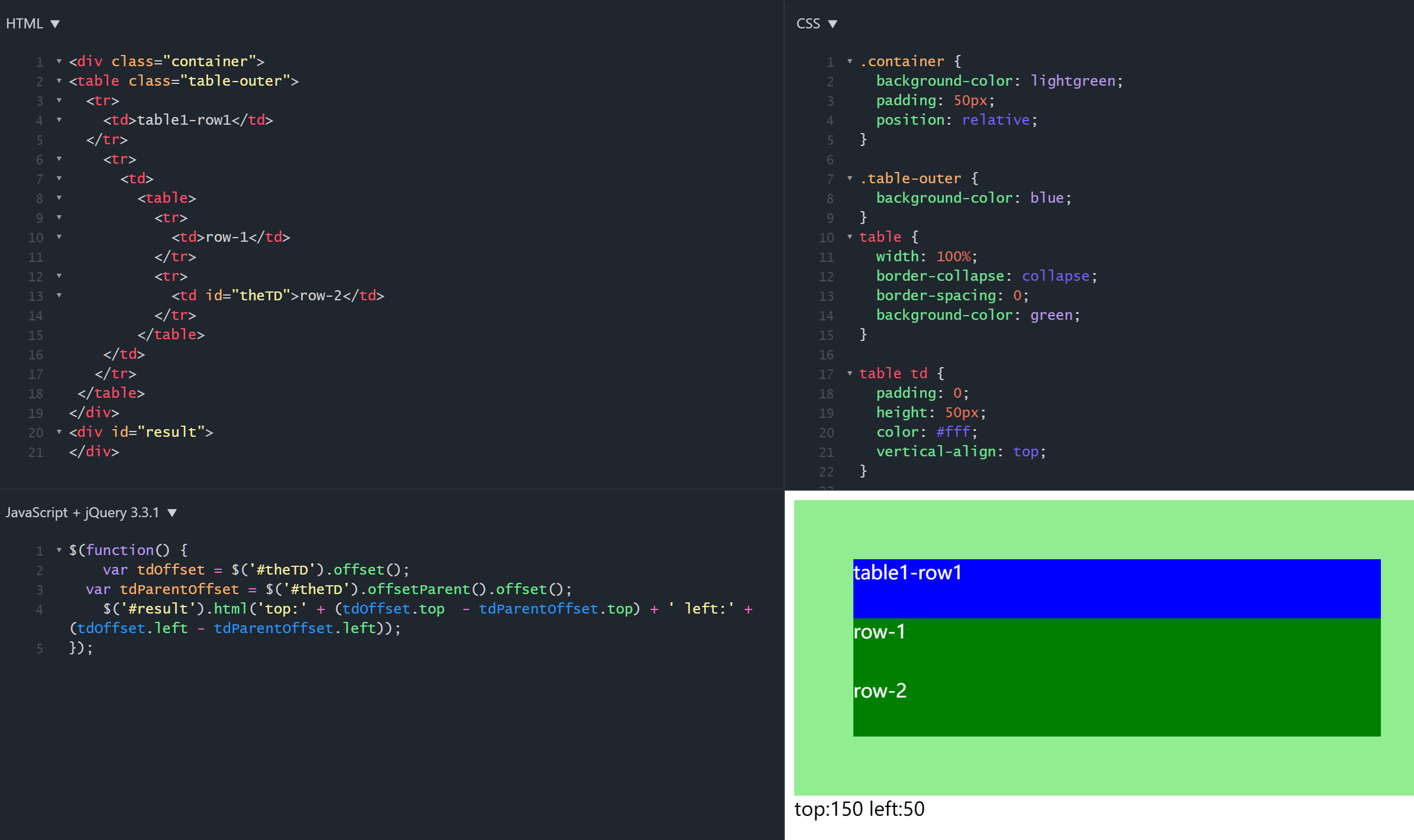The width and height of the screenshot is (1414, 840).
Task: Collapse the HTML line 1 container div fold arrow
Action: coord(59,61)
